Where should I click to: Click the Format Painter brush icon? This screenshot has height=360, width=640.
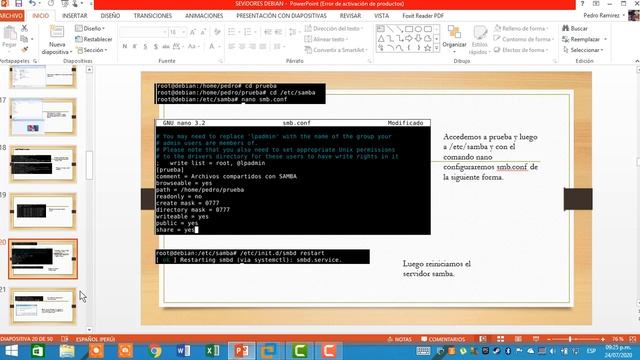[x=24, y=49]
